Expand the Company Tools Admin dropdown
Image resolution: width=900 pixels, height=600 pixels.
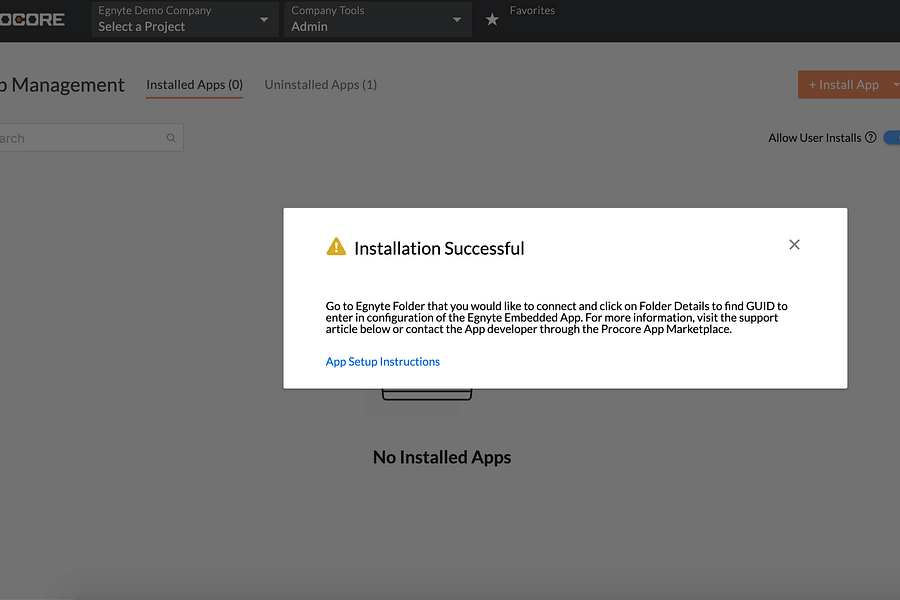(x=376, y=18)
